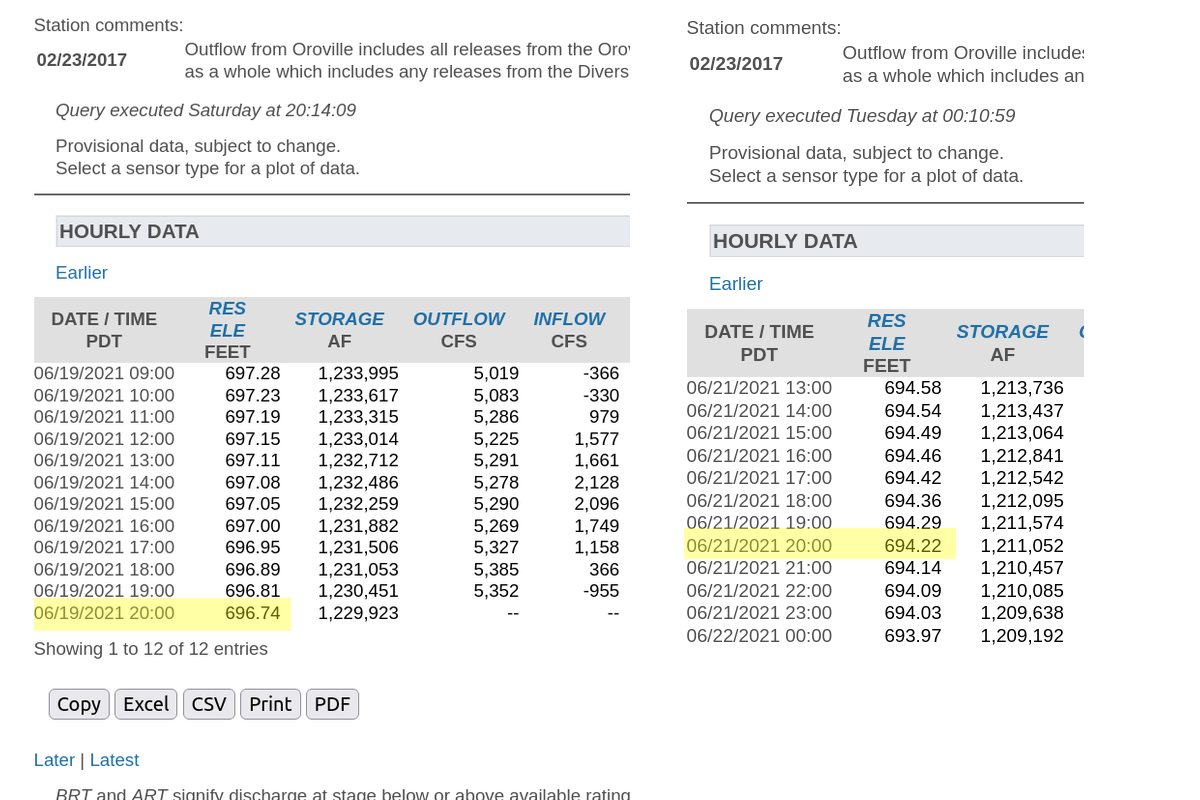Select left DATE / TIME PDT column header

point(104,330)
